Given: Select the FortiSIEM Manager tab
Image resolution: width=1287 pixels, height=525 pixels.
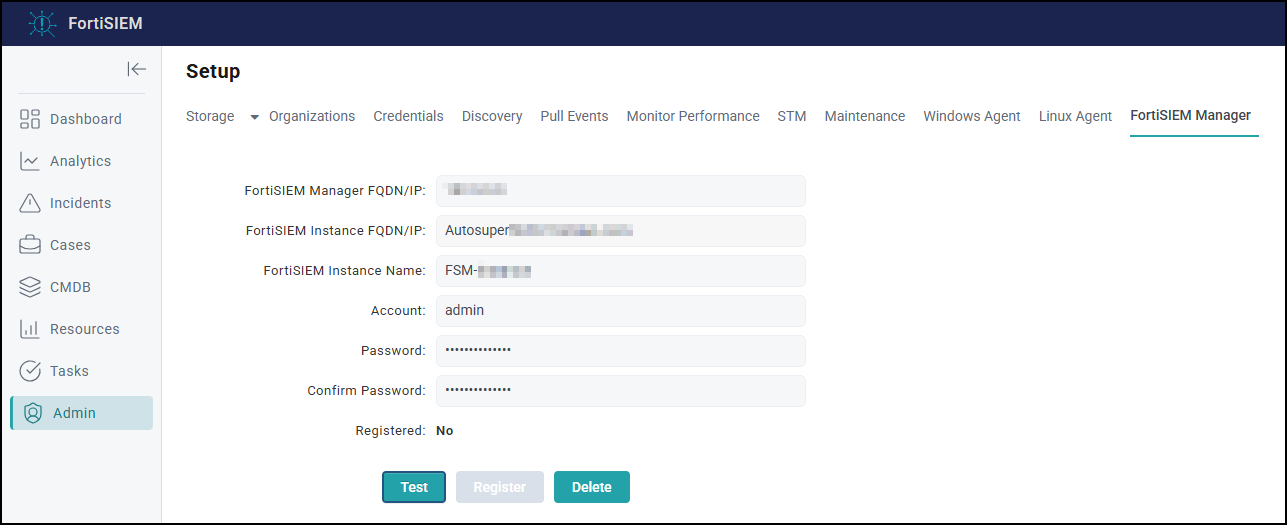Looking at the screenshot, I should pos(1190,115).
